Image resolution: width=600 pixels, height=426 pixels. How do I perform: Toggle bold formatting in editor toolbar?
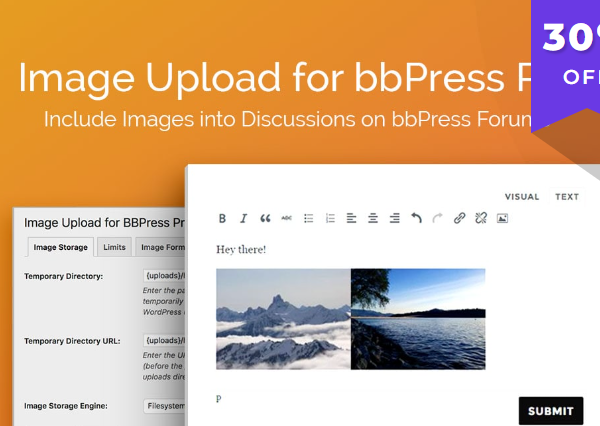click(x=222, y=218)
